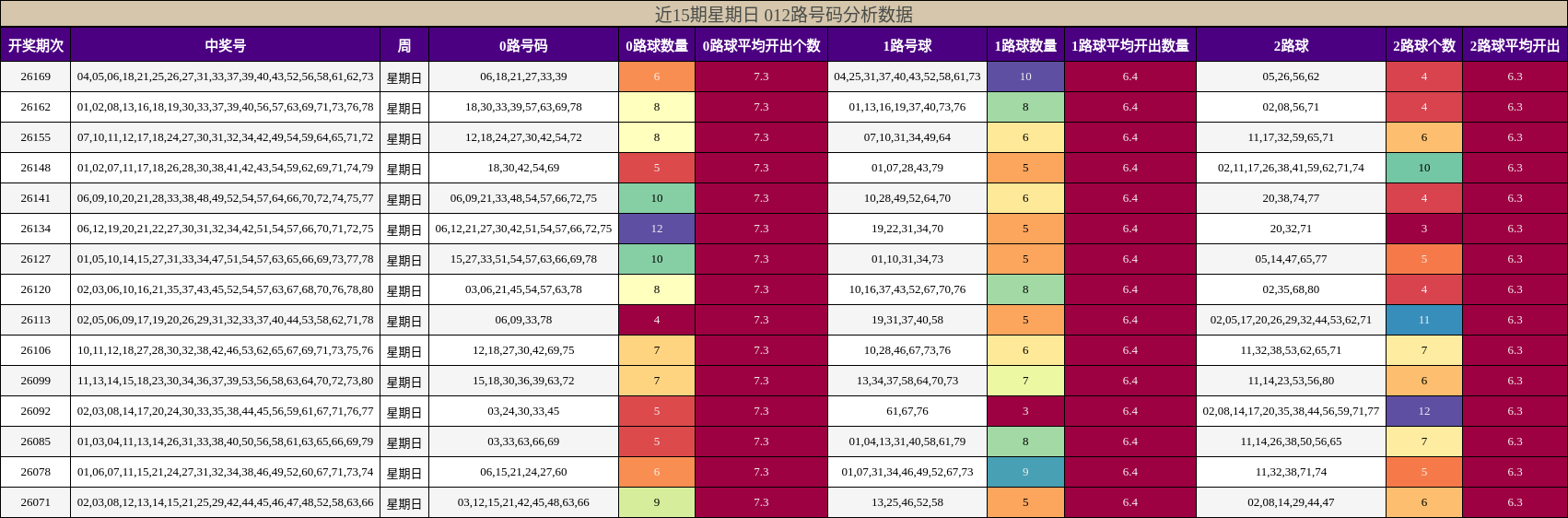
Task: Select draw period 26078
Action: click(36, 472)
